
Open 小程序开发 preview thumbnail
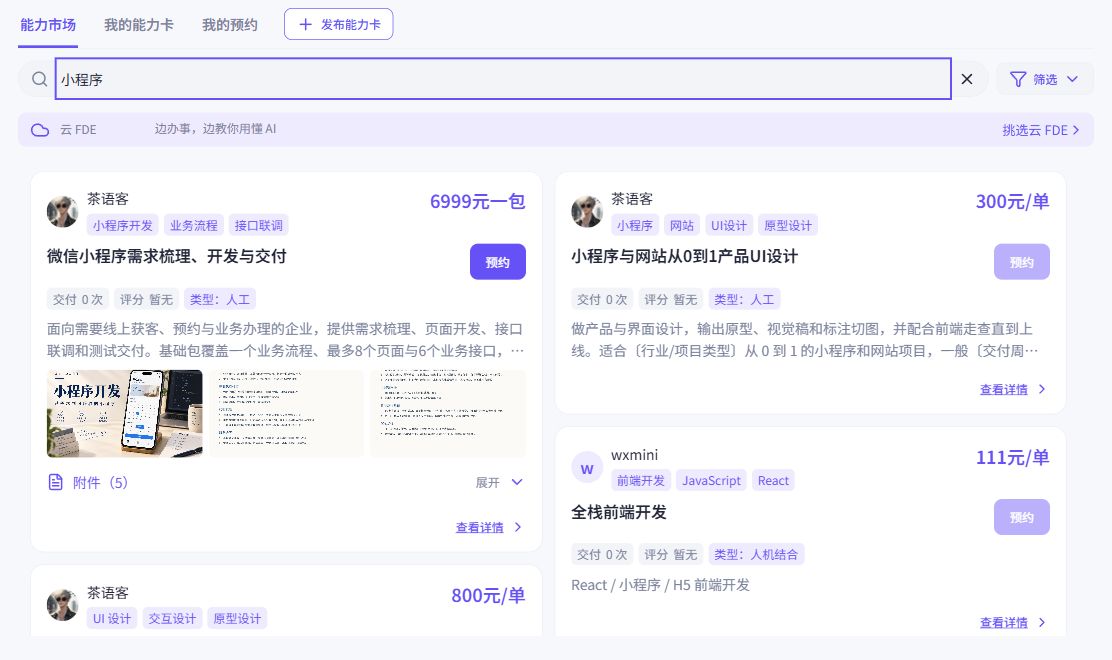(125, 413)
